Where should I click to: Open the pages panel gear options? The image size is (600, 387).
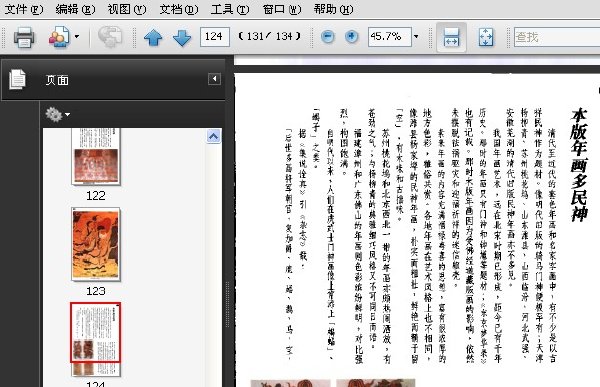57,114
